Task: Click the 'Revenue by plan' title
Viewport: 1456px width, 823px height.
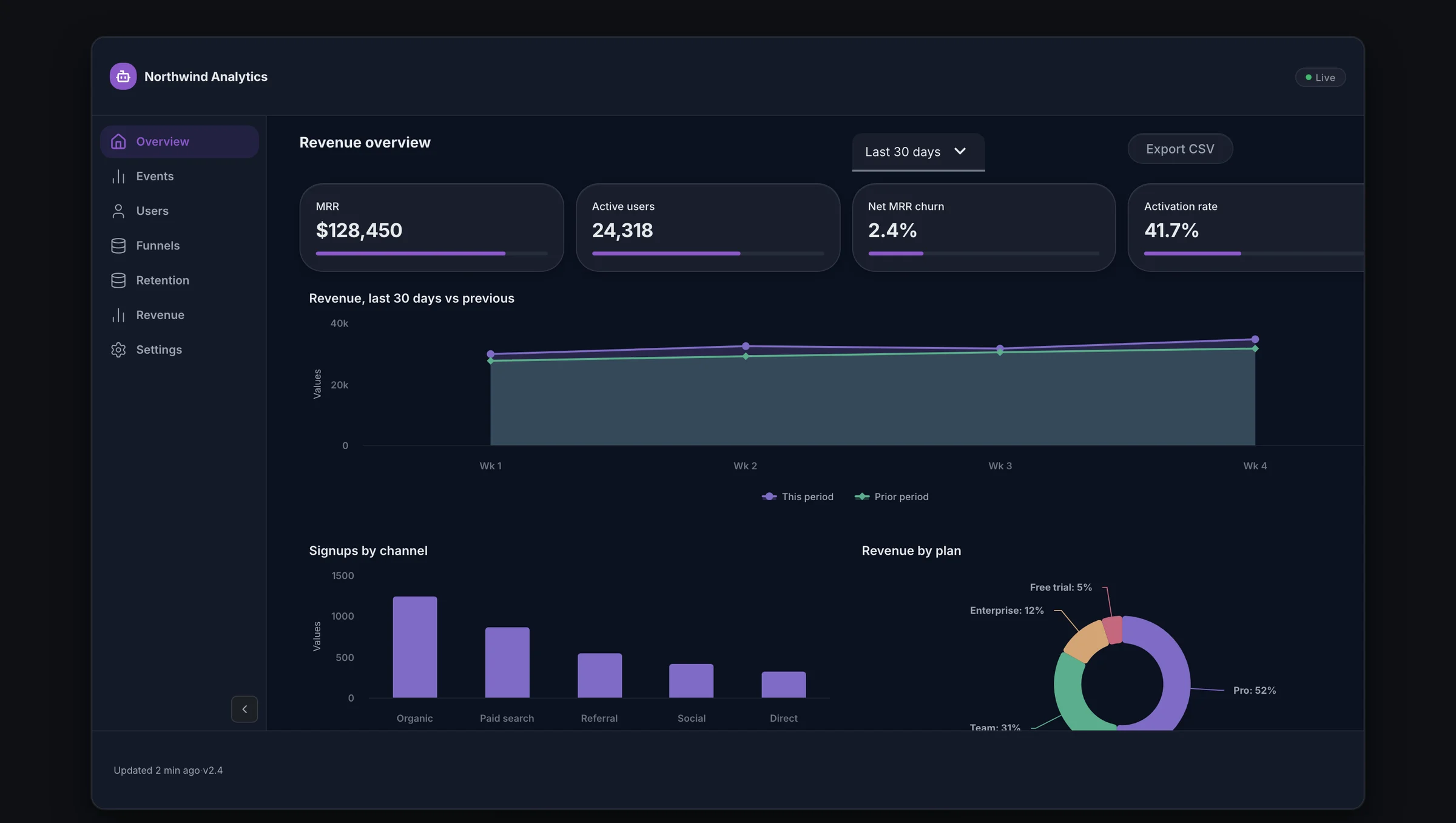Action: tap(911, 550)
